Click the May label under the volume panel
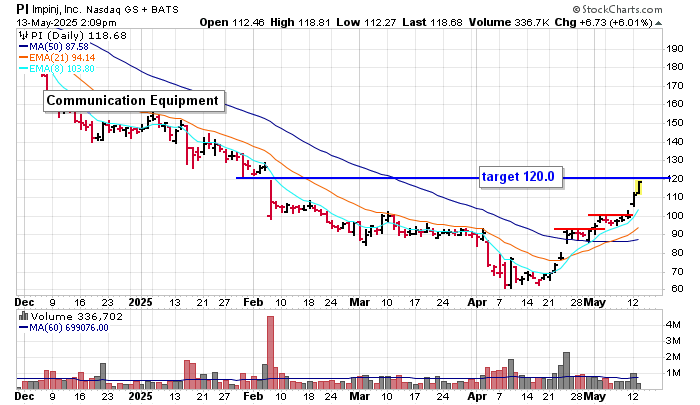Viewport: 700px width, 405px height. click(595, 396)
